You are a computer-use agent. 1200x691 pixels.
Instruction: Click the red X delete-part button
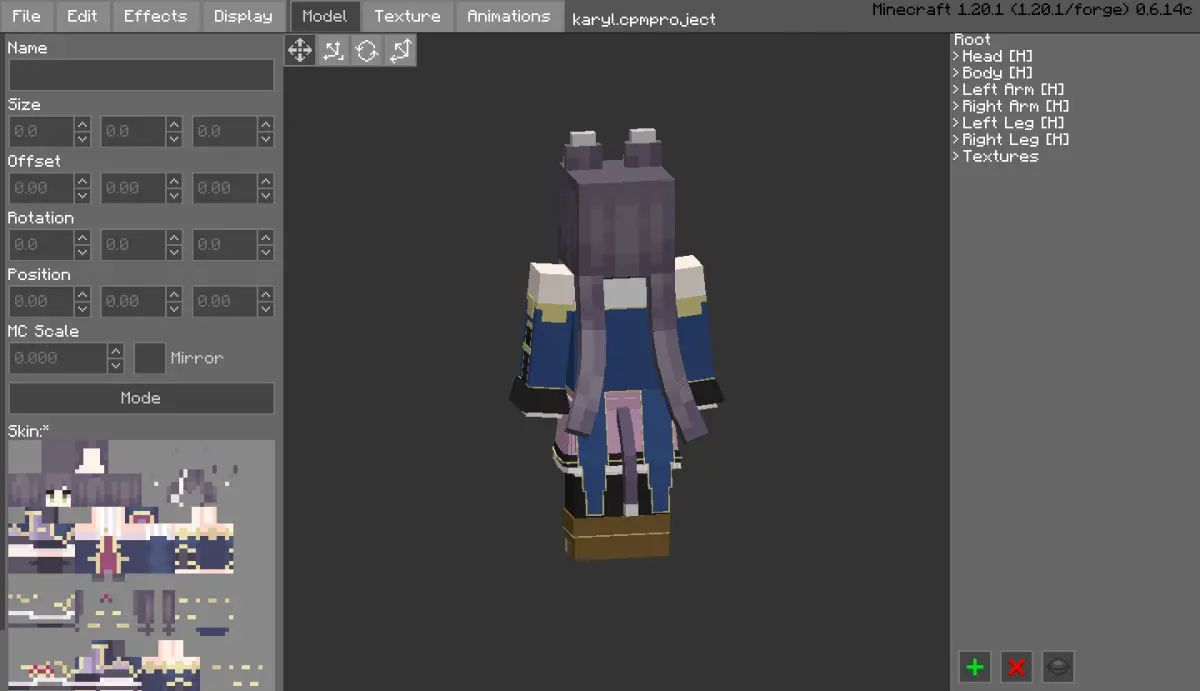click(x=1017, y=666)
